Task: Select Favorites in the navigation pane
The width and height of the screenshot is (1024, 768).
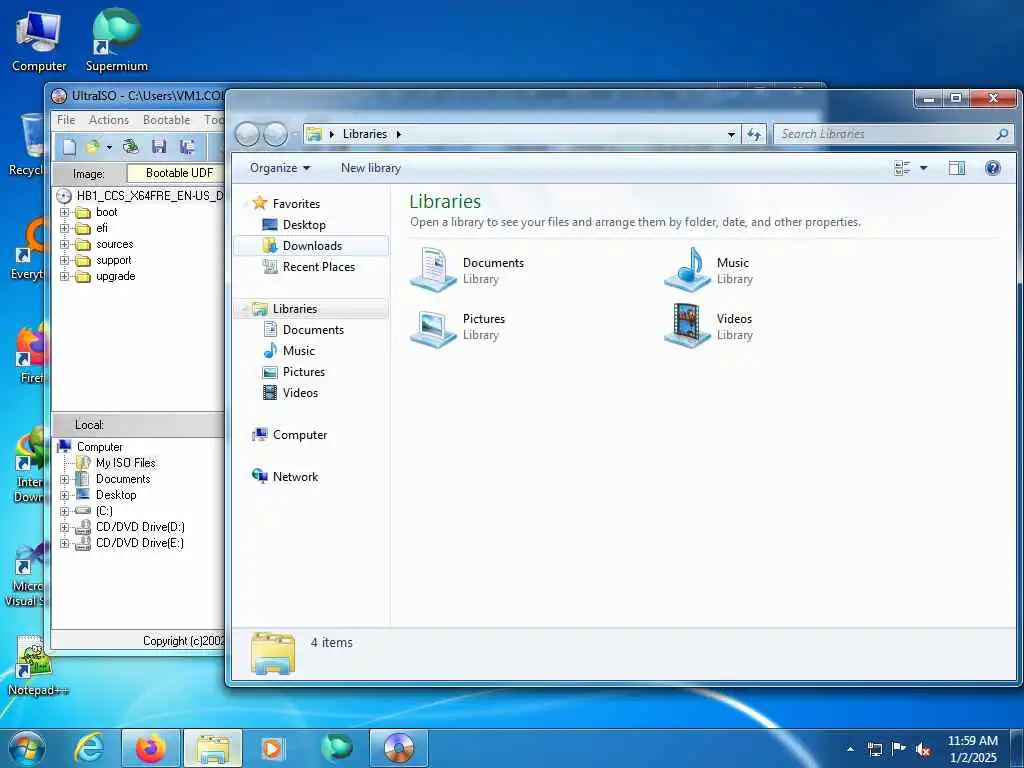Action: pos(296,204)
